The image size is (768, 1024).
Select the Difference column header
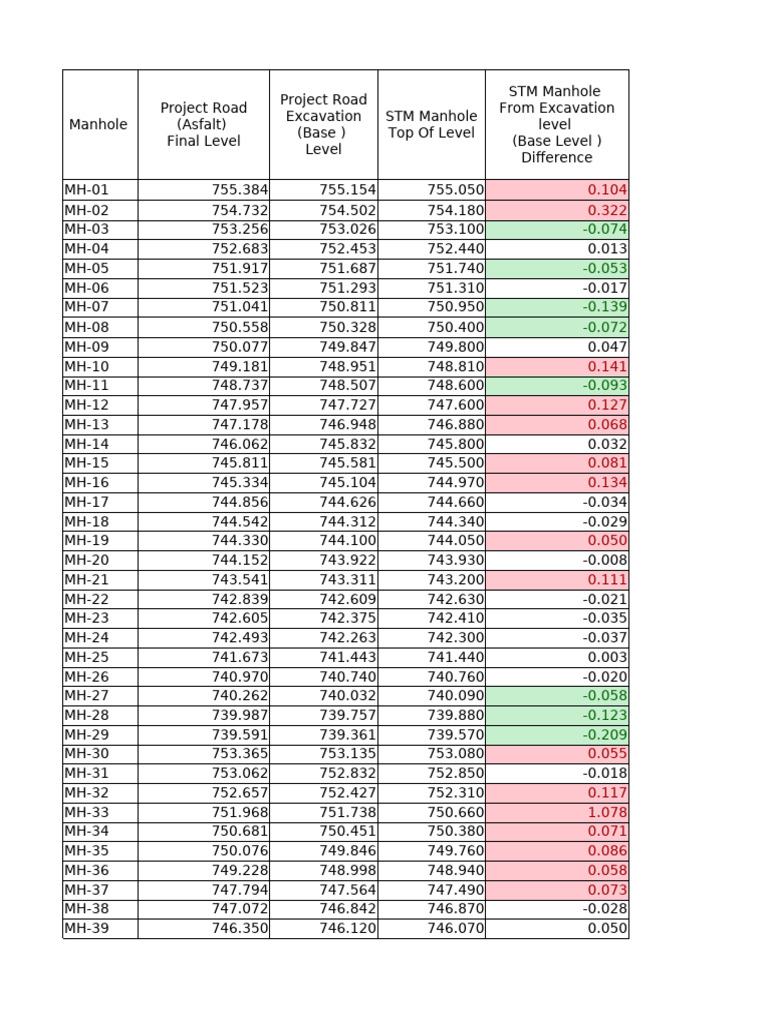coord(557,125)
